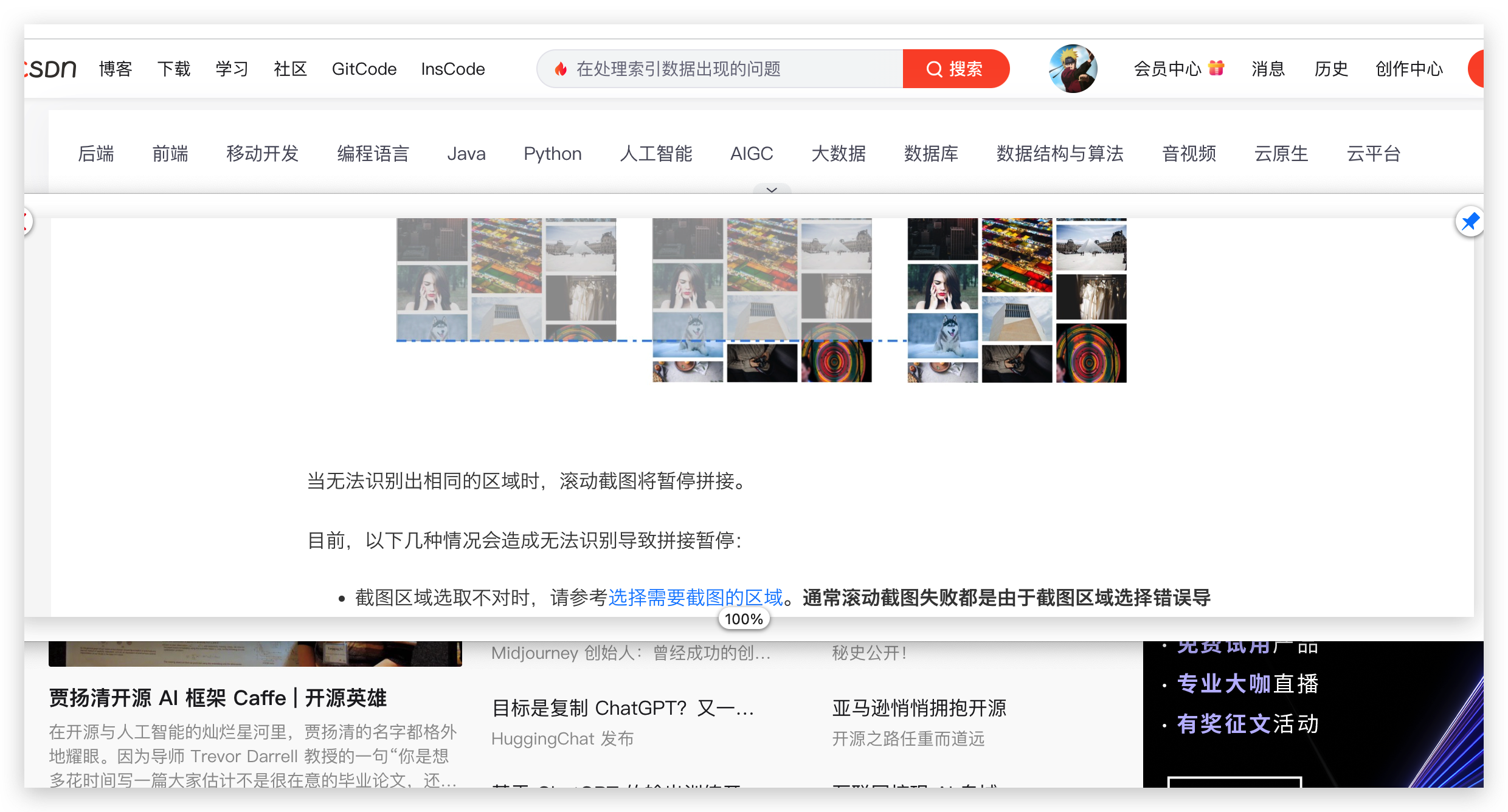Click the gift icon beside 会员中心
Screen dimensions: 1508x812
coord(1216,68)
